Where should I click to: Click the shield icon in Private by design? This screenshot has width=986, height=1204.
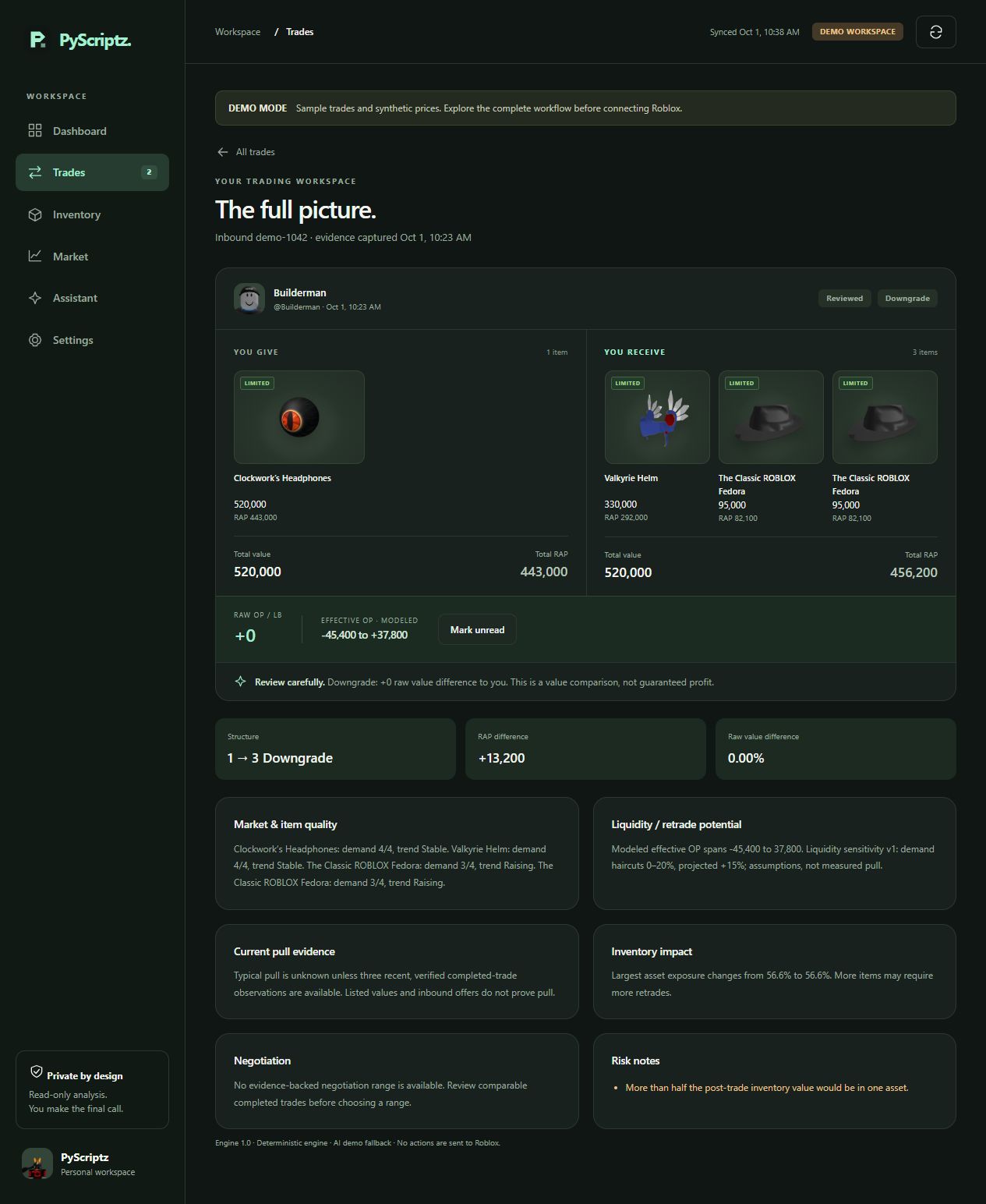[x=36, y=1071]
